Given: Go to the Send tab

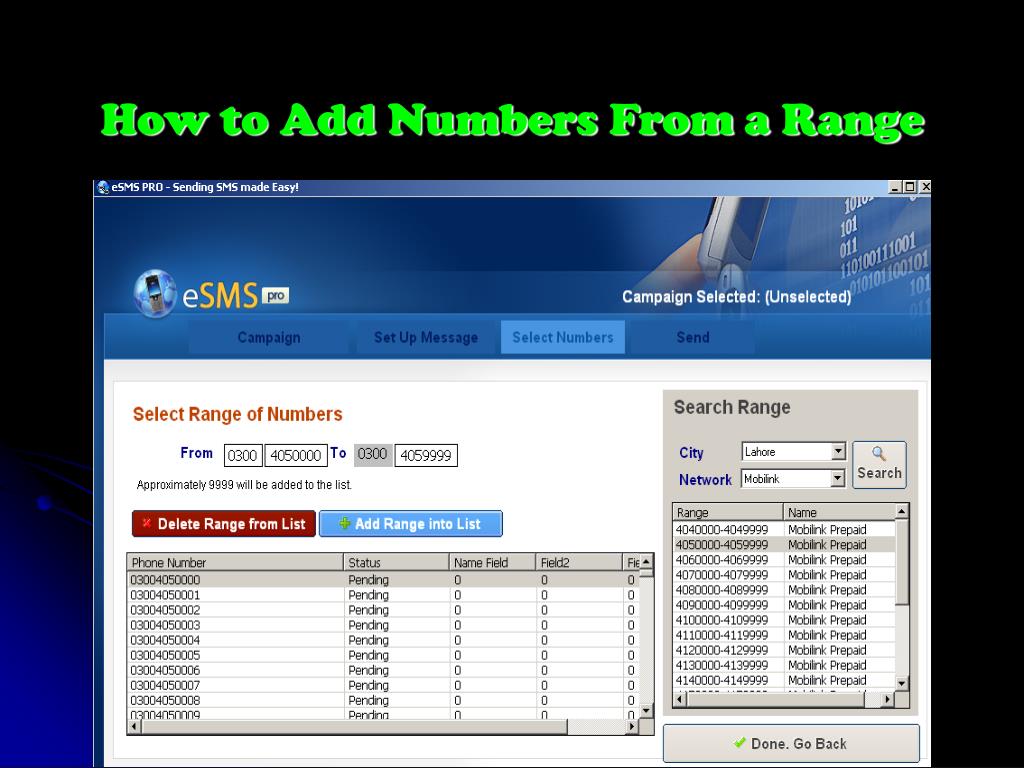Looking at the screenshot, I should tap(692, 337).
